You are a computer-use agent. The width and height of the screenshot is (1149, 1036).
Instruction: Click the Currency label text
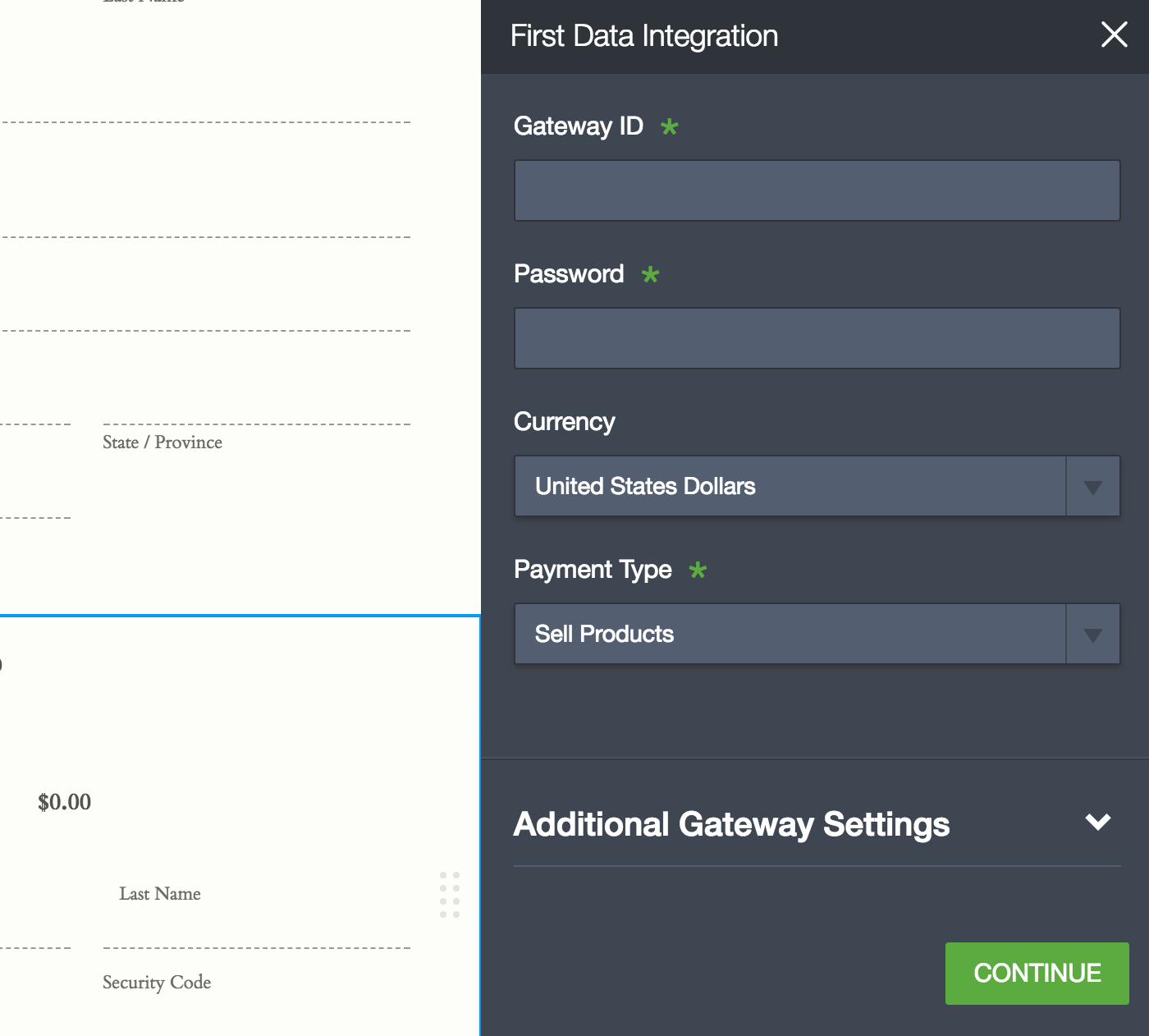click(x=564, y=422)
